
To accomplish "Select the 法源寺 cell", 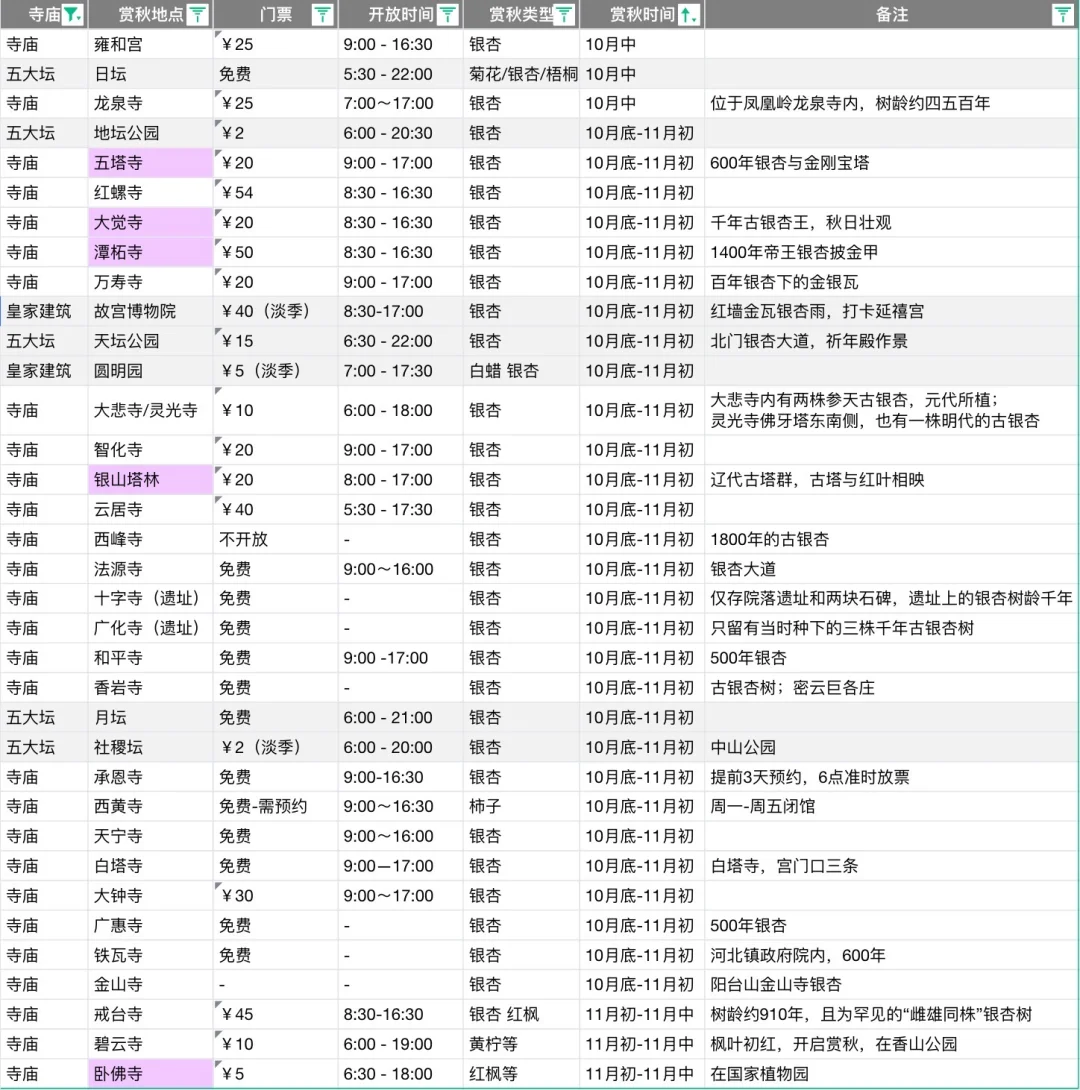I will click(150, 569).
